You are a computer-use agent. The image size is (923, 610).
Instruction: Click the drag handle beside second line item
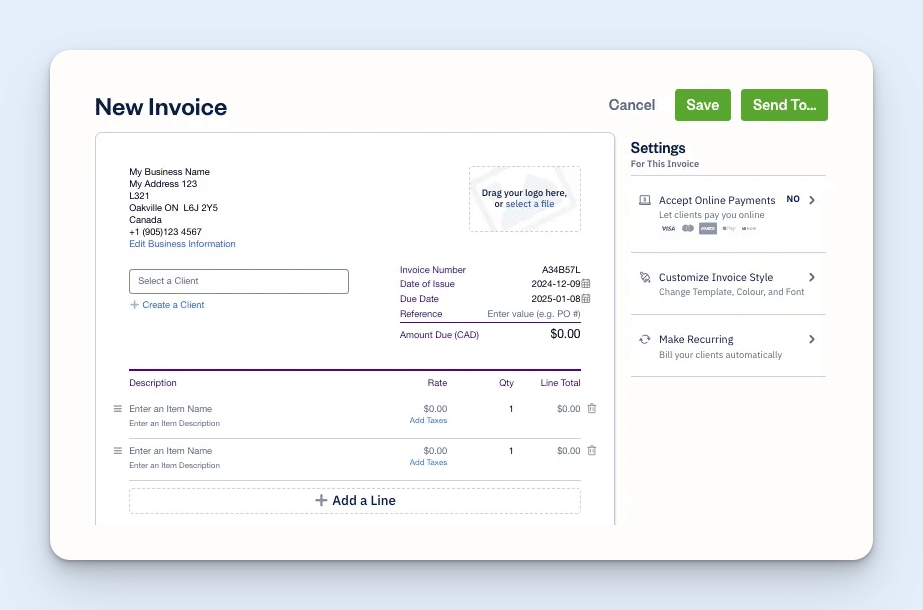pyautogui.click(x=117, y=450)
